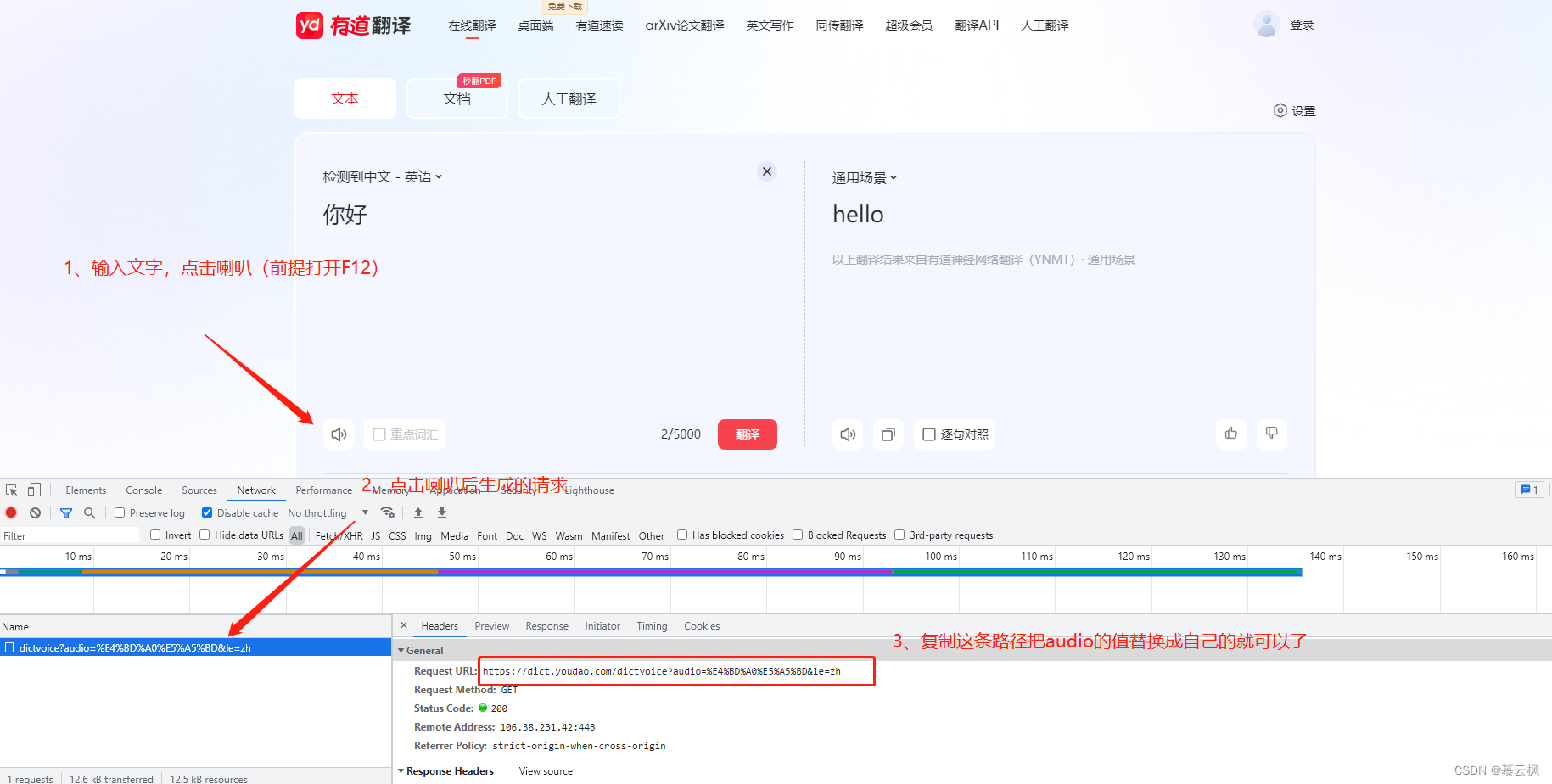Viewport: 1552px width, 784px height.
Task: Open source language dropdown 检测到中文 - 英语
Action: (x=383, y=176)
